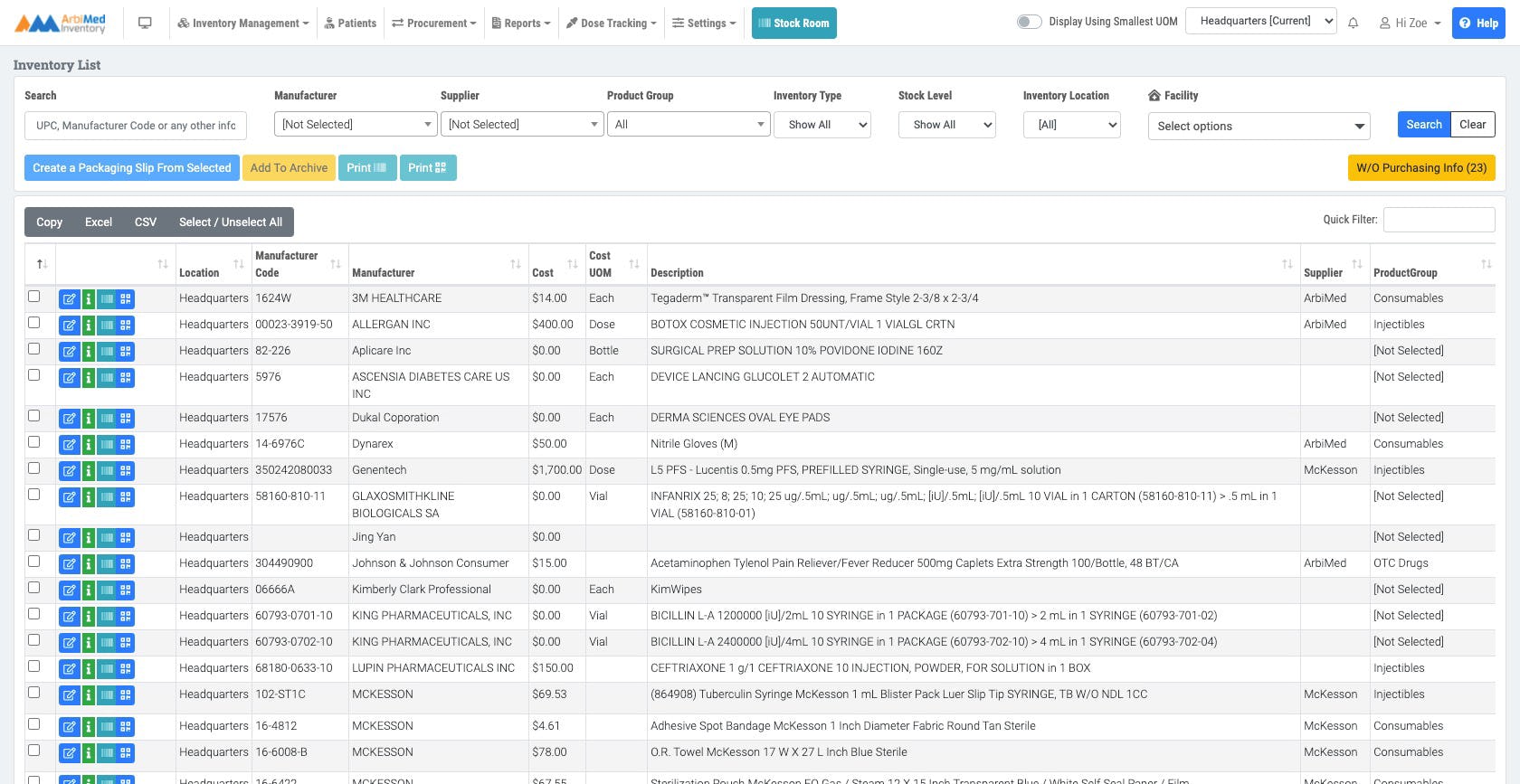This screenshot has height=784, width=1520.
Task: Click the Search text input field
Action: pyautogui.click(x=136, y=126)
